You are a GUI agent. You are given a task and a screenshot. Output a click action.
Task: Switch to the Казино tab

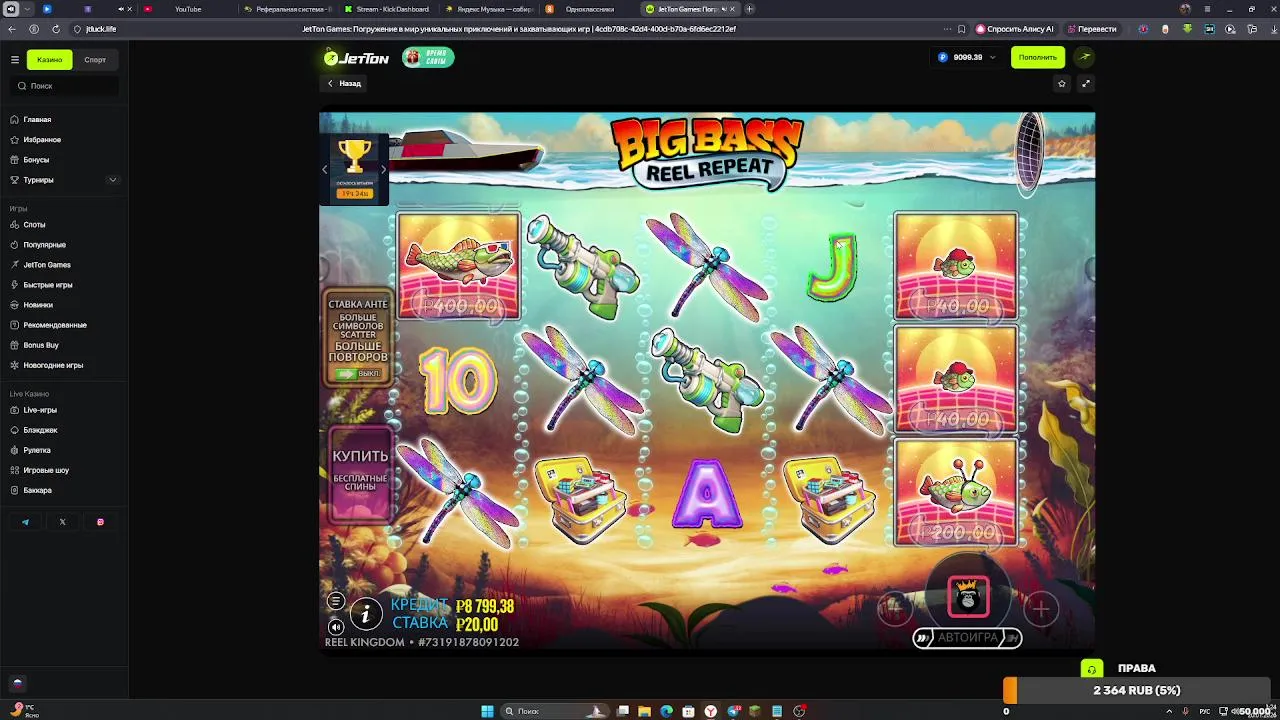pos(49,60)
